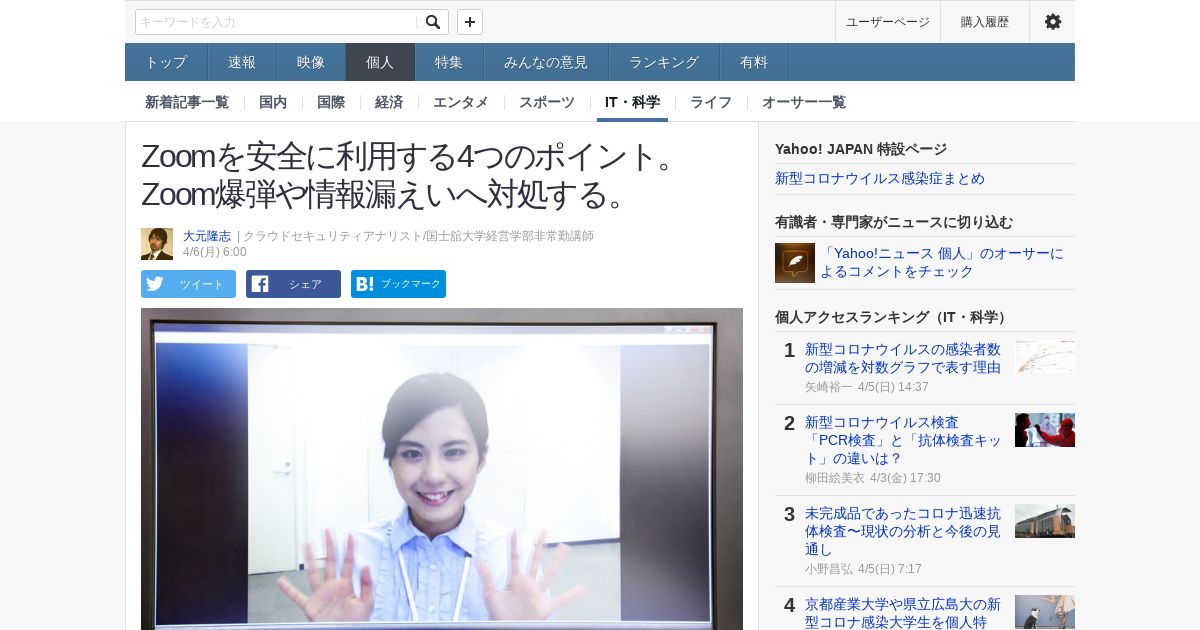Click the heading Yahoo! JAPAN 特設ページ
Screen dimensions: 1200x630
point(861,149)
